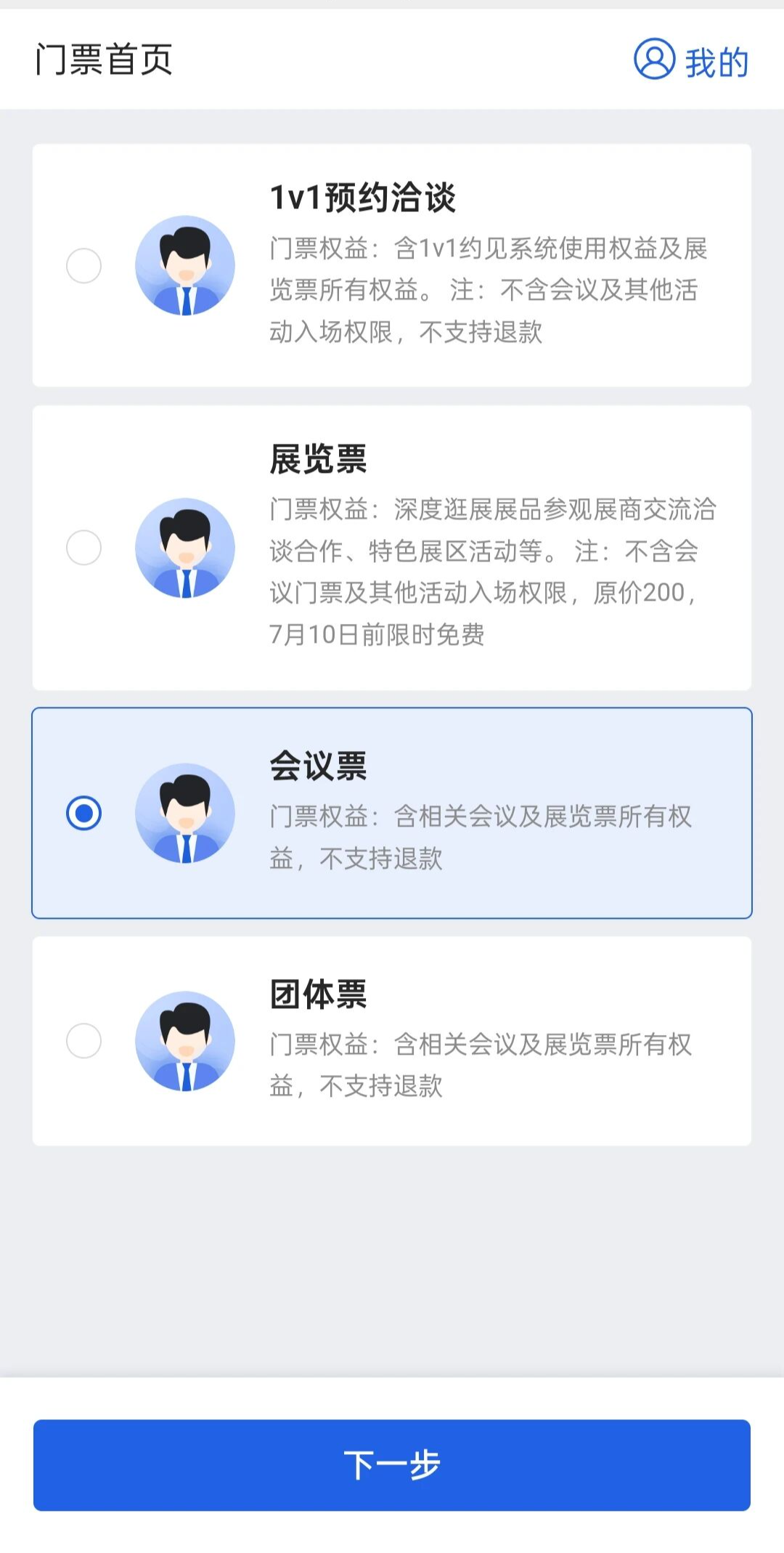Tap the 会议票 ticket title

point(318,766)
